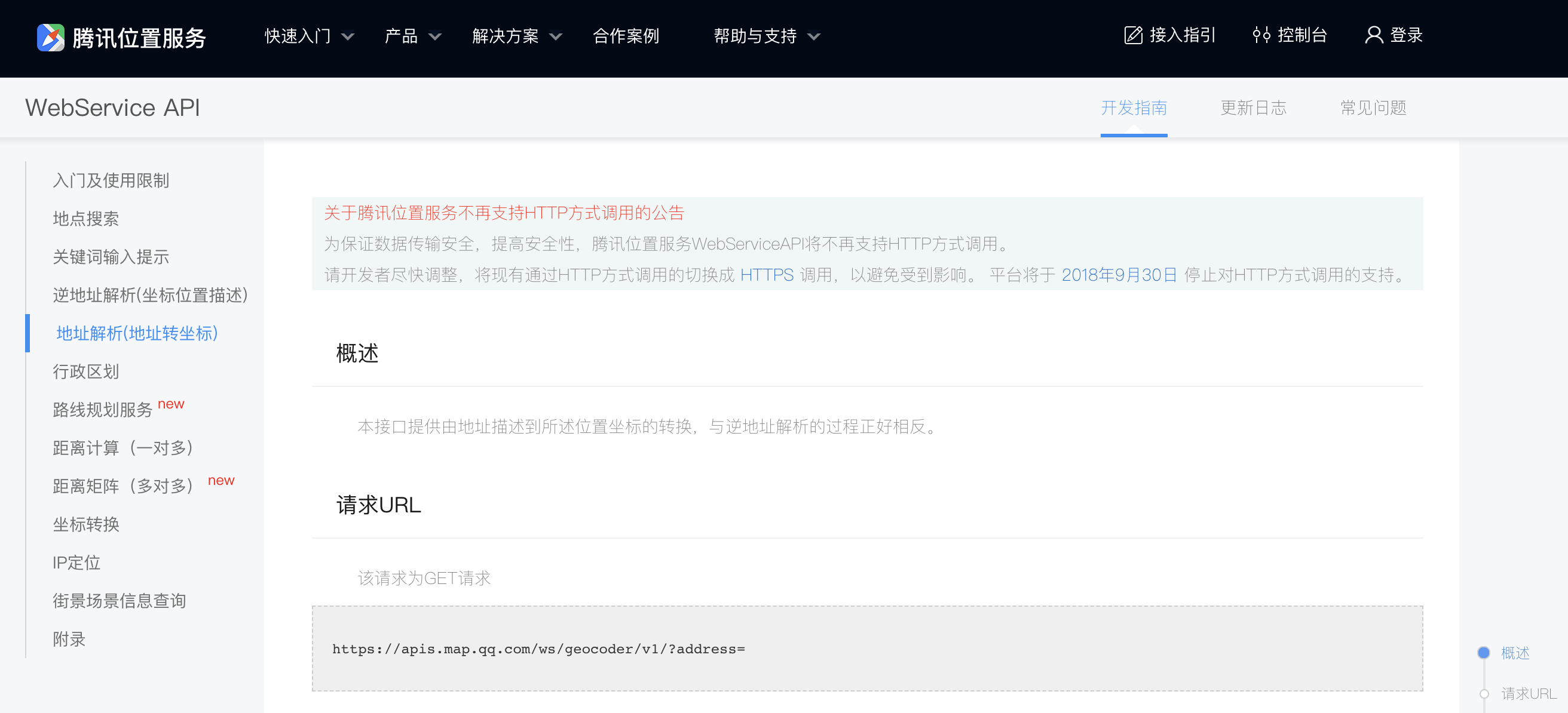
Task: Jump to 请求URL in the page outline
Action: pos(1529,693)
